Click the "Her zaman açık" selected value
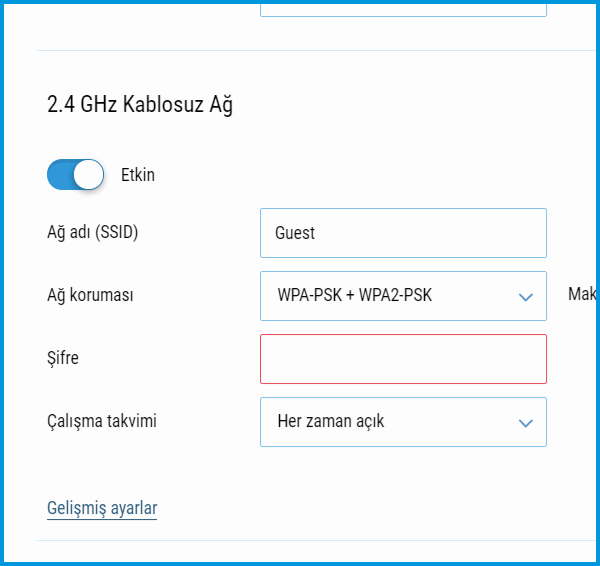Screen dimensions: 600x566 click(x=331, y=422)
